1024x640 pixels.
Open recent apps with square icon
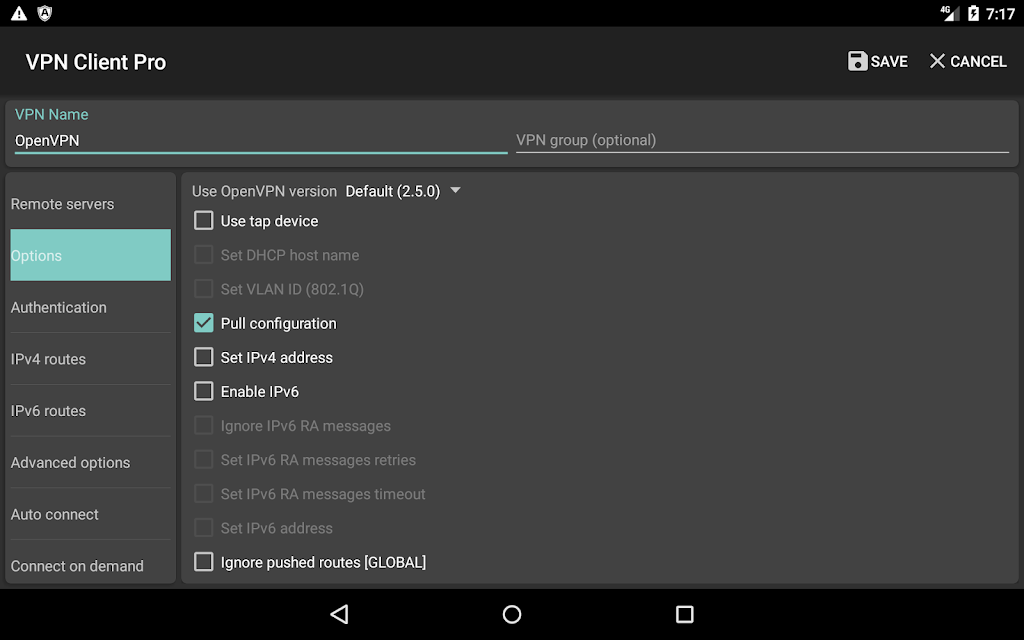pos(684,614)
